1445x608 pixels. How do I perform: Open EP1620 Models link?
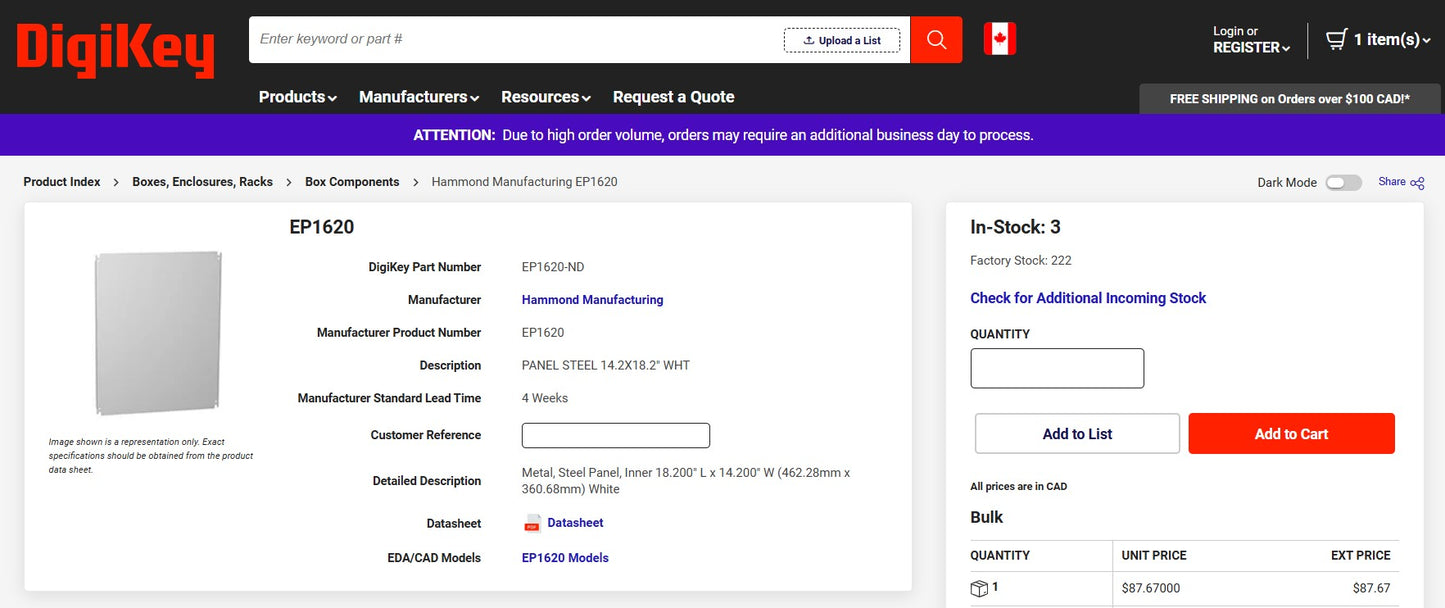point(565,558)
